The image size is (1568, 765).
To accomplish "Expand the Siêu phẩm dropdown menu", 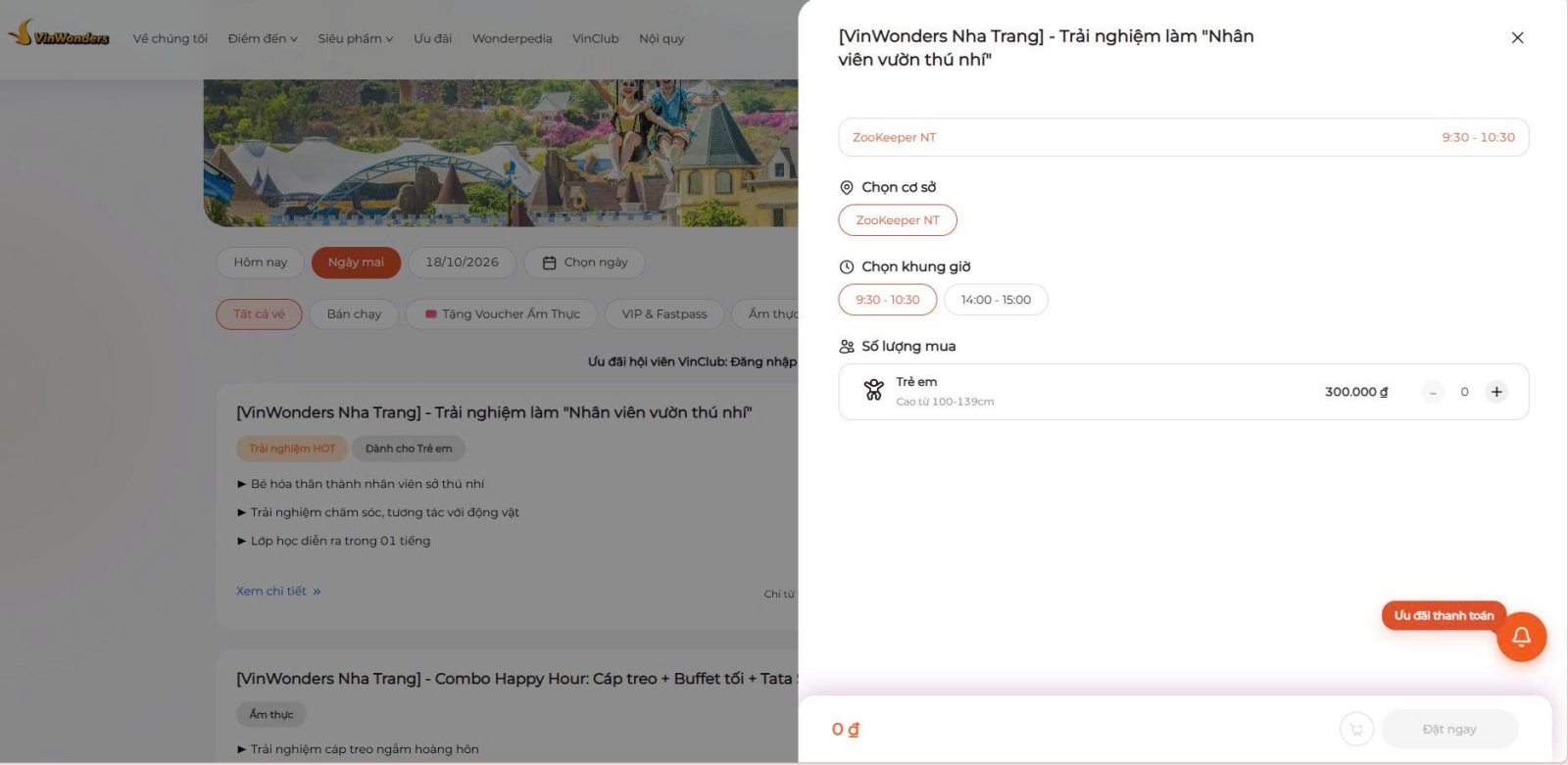I will tap(355, 39).
